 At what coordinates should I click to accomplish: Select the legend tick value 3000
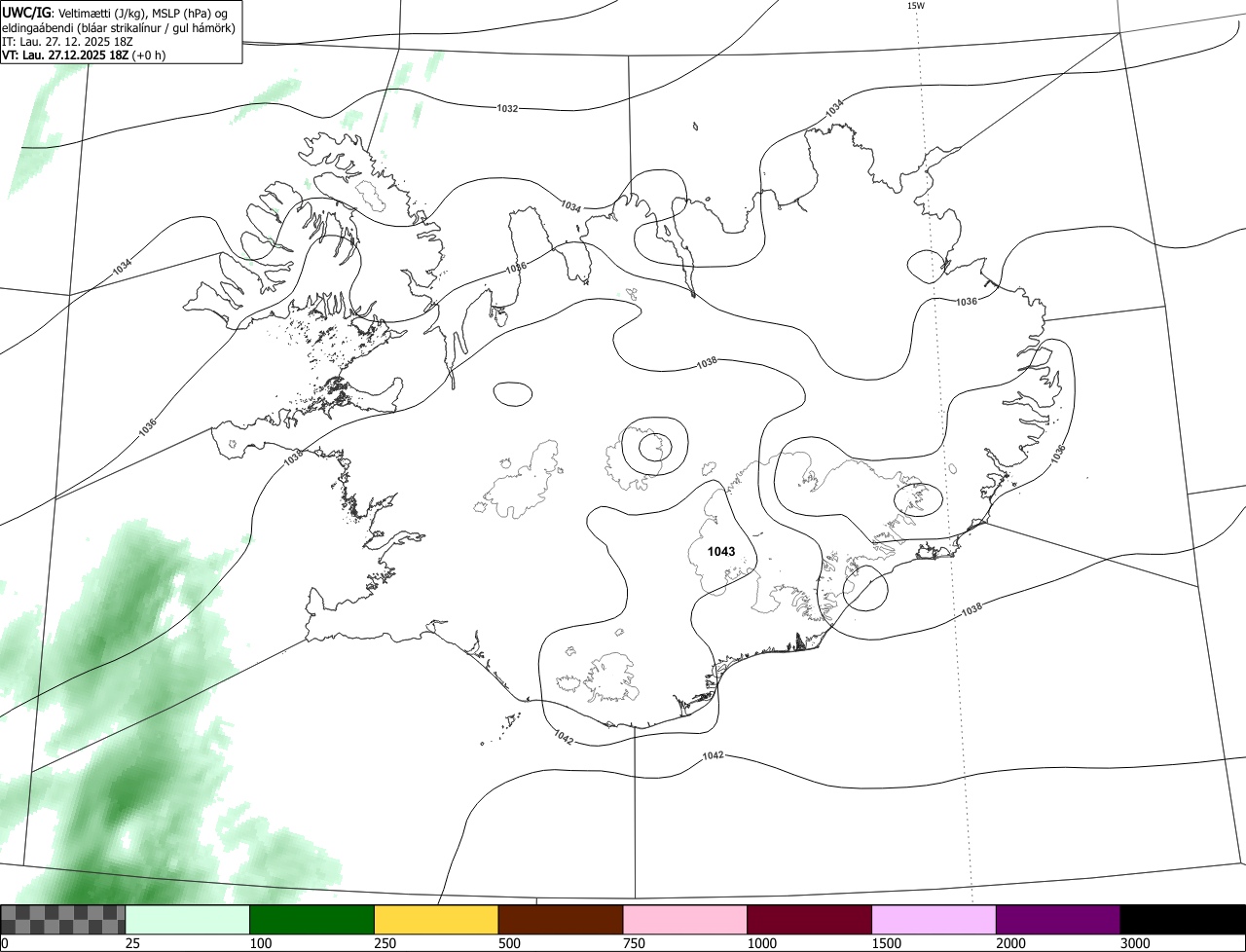pyautogui.click(x=1135, y=943)
